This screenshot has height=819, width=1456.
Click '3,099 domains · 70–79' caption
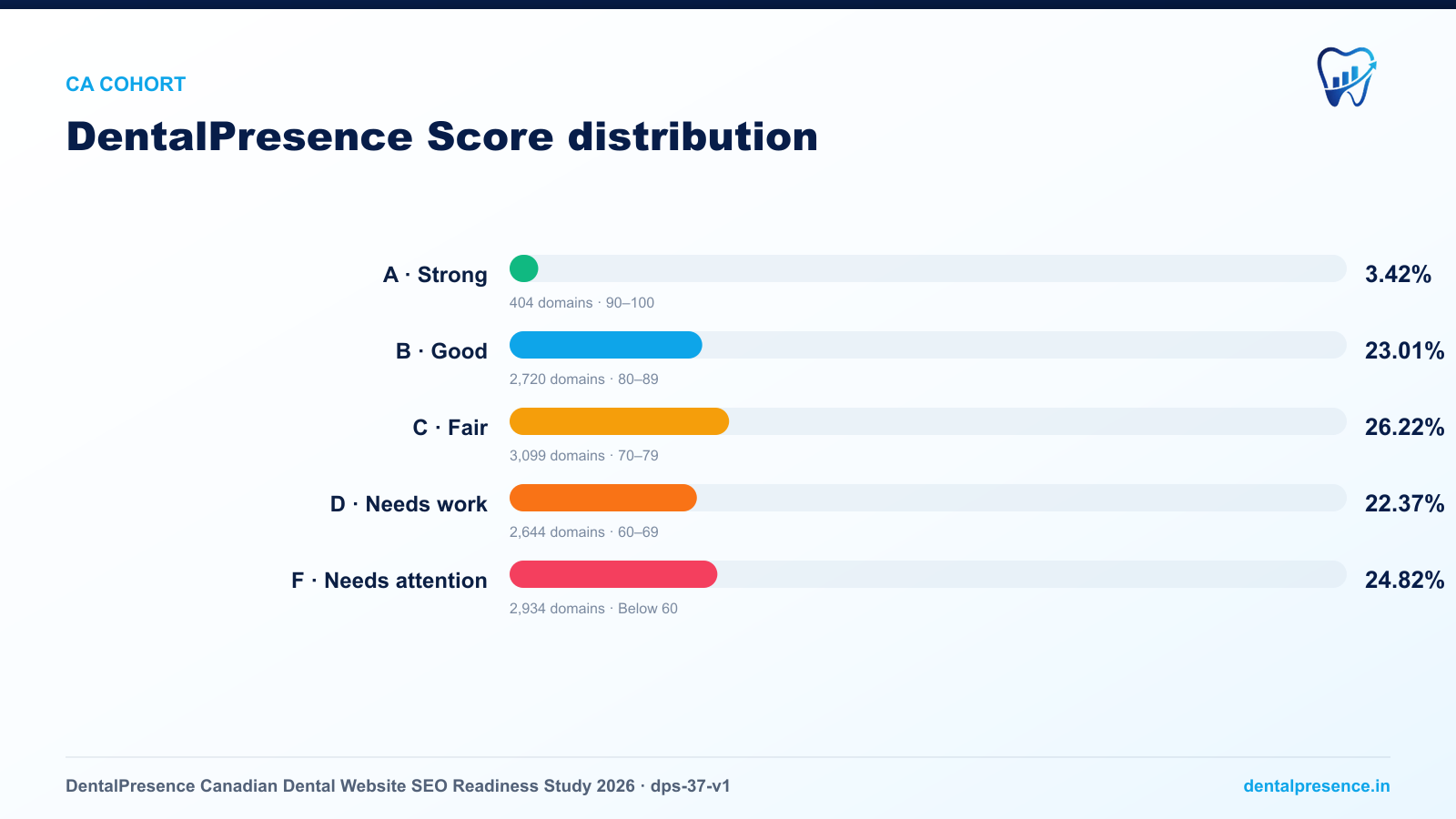[583, 456]
